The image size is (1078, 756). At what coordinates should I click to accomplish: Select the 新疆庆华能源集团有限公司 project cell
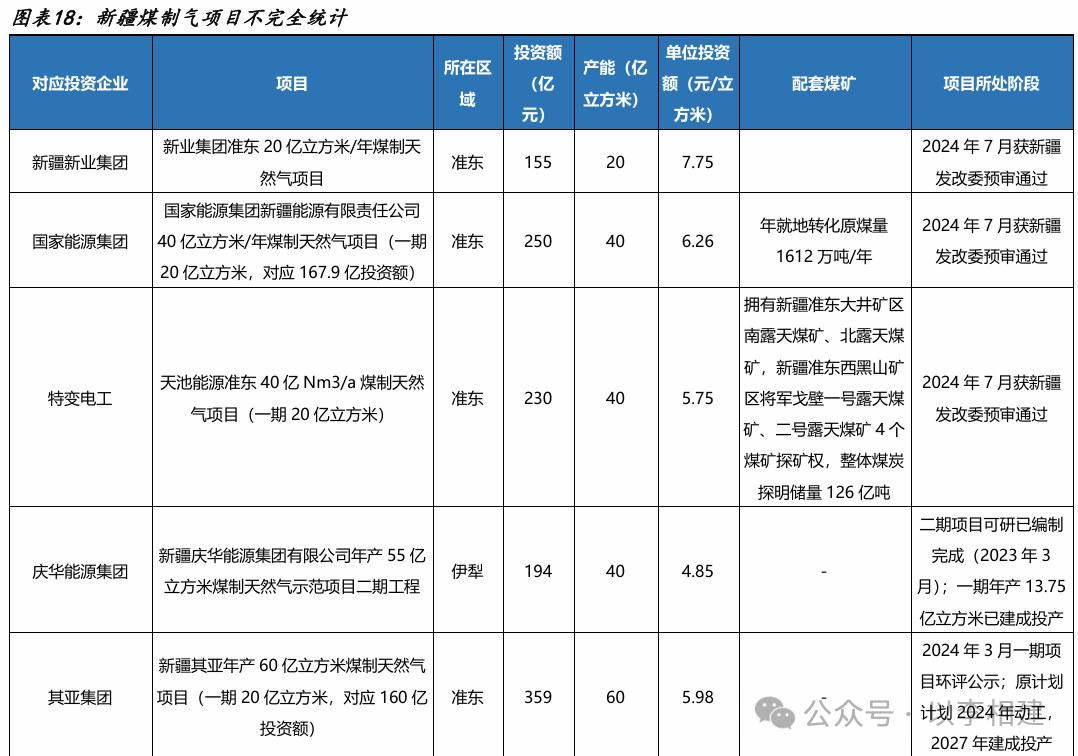pyautogui.click(x=292, y=571)
